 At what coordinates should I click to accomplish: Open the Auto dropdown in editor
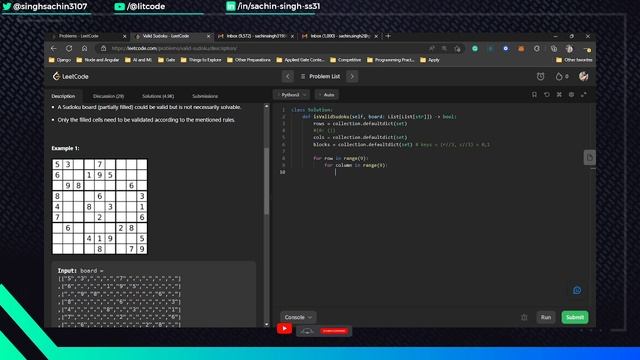pyautogui.click(x=327, y=95)
